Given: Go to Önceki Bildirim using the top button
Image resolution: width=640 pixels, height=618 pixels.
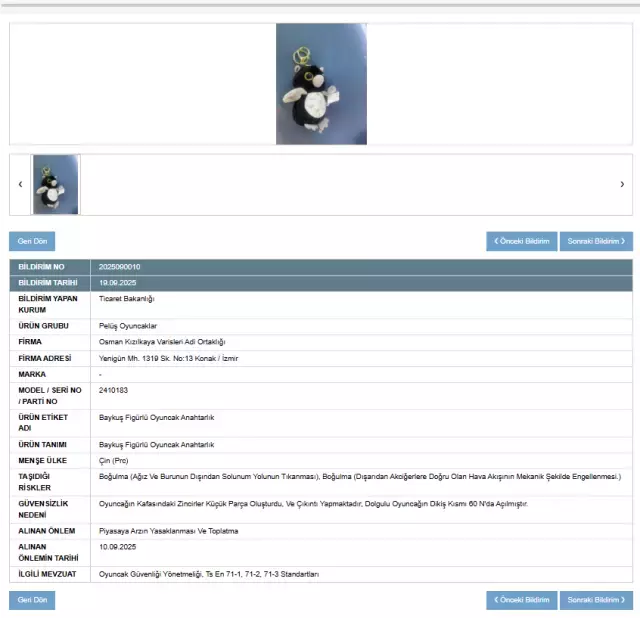Looking at the screenshot, I should [521, 241].
